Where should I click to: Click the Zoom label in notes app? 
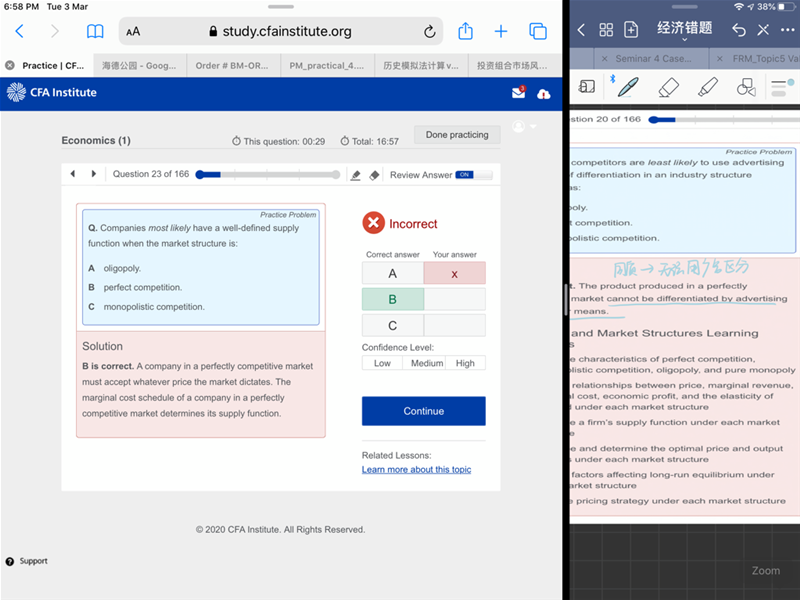pyautogui.click(x=765, y=571)
